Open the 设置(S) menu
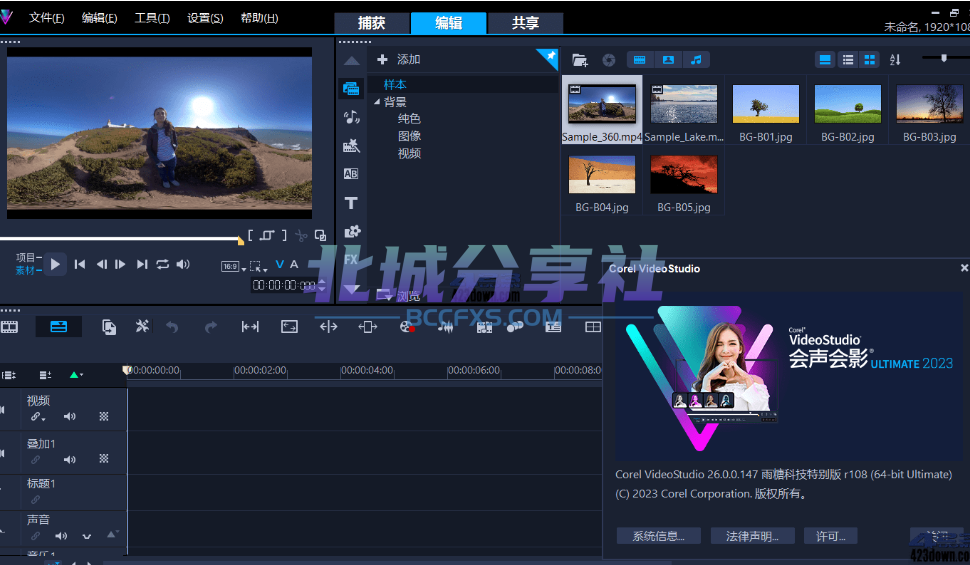The width and height of the screenshot is (970, 565). [205, 18]
